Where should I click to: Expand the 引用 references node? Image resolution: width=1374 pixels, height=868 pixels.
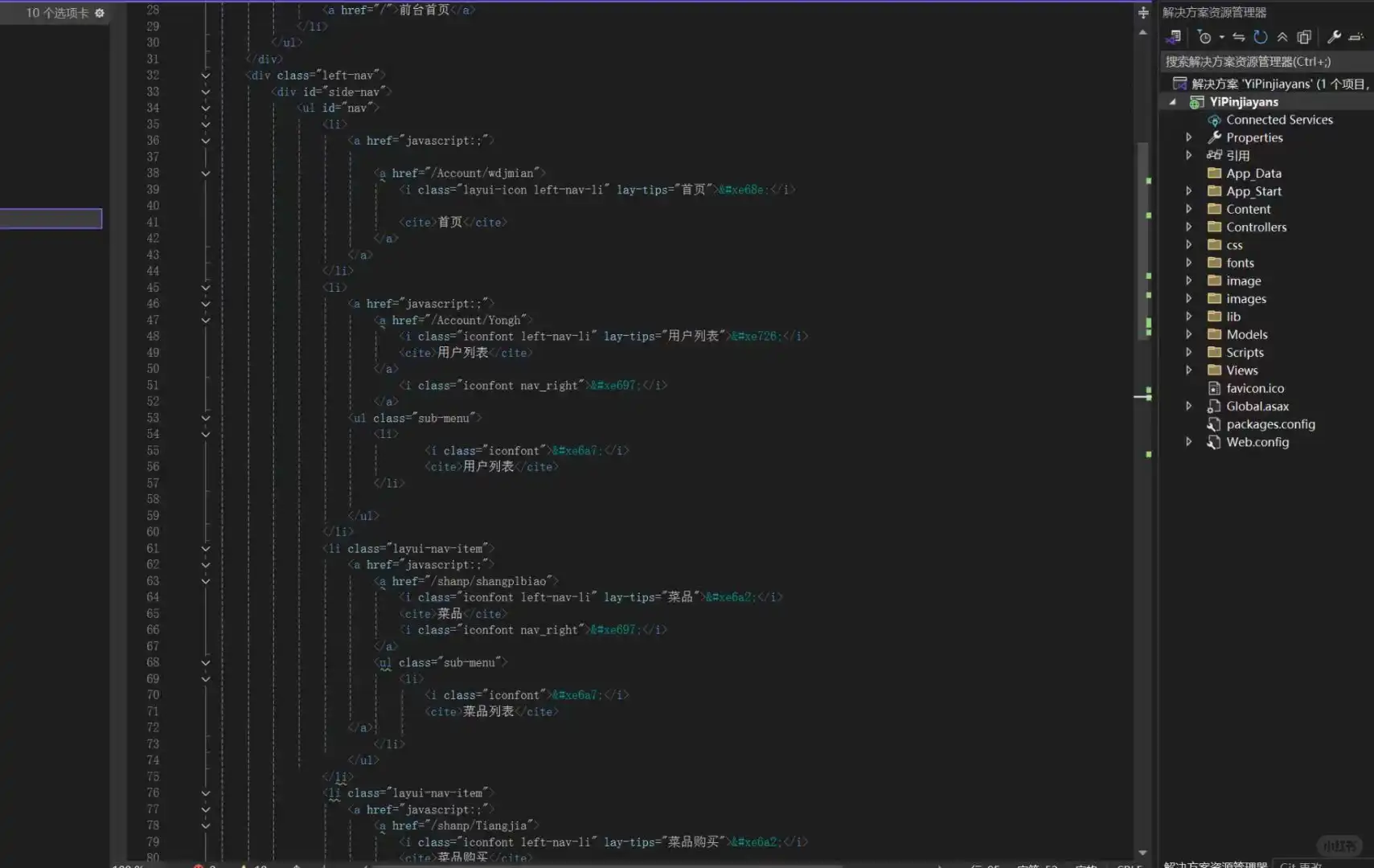pyautogui.click(x=1189, y=155)
